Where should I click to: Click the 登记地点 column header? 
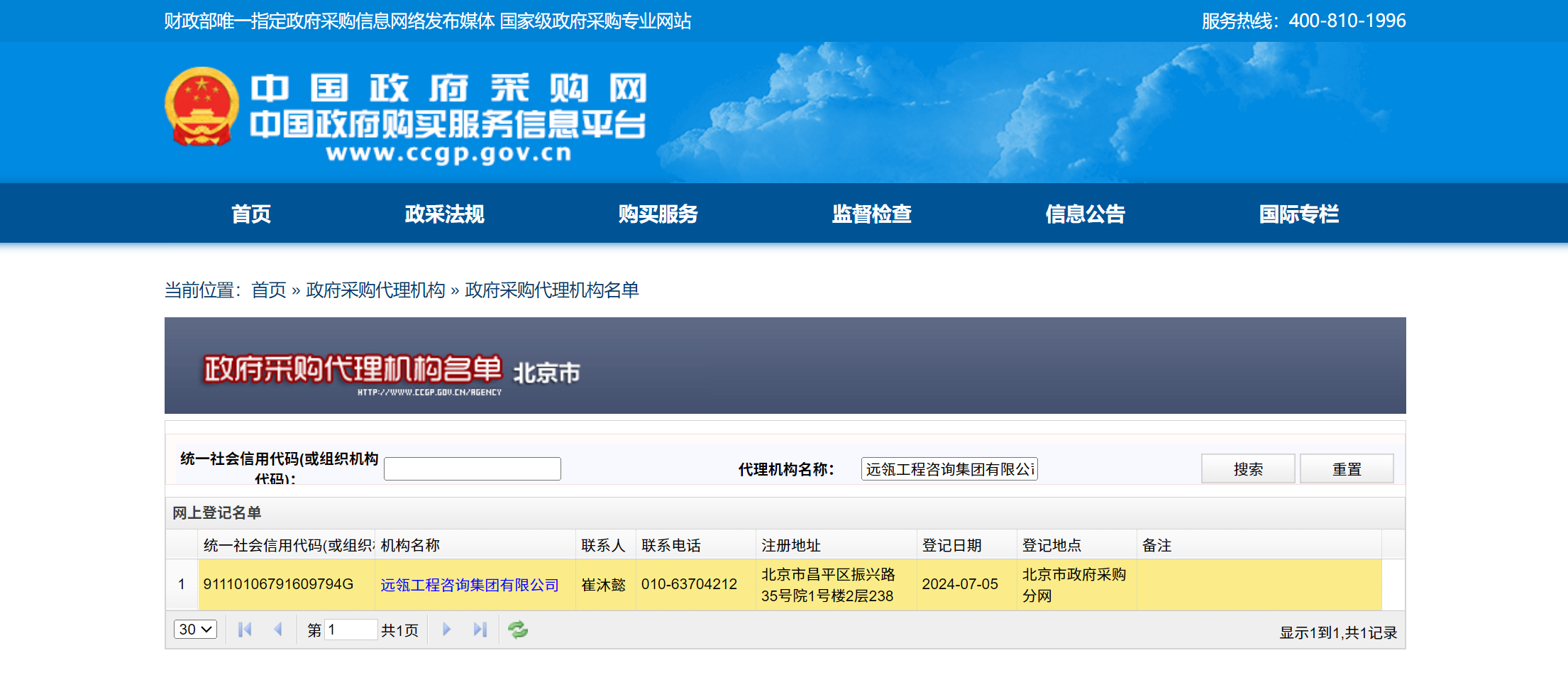click(1076, 545)
